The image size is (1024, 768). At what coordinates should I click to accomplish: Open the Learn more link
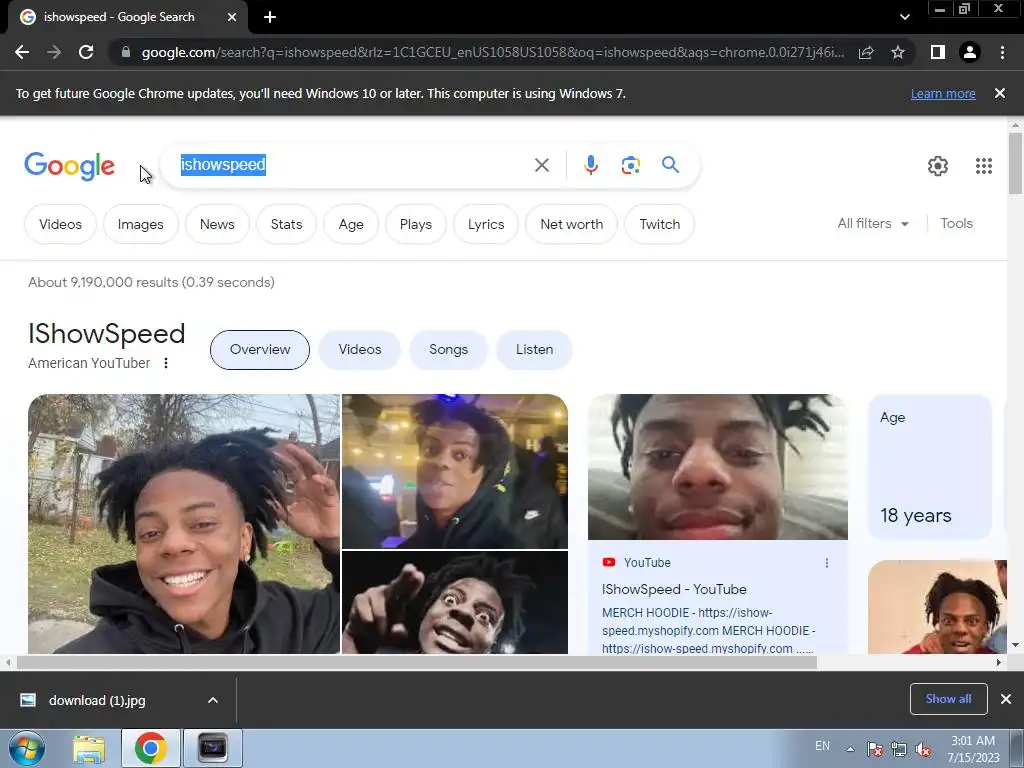pos(943,93)
